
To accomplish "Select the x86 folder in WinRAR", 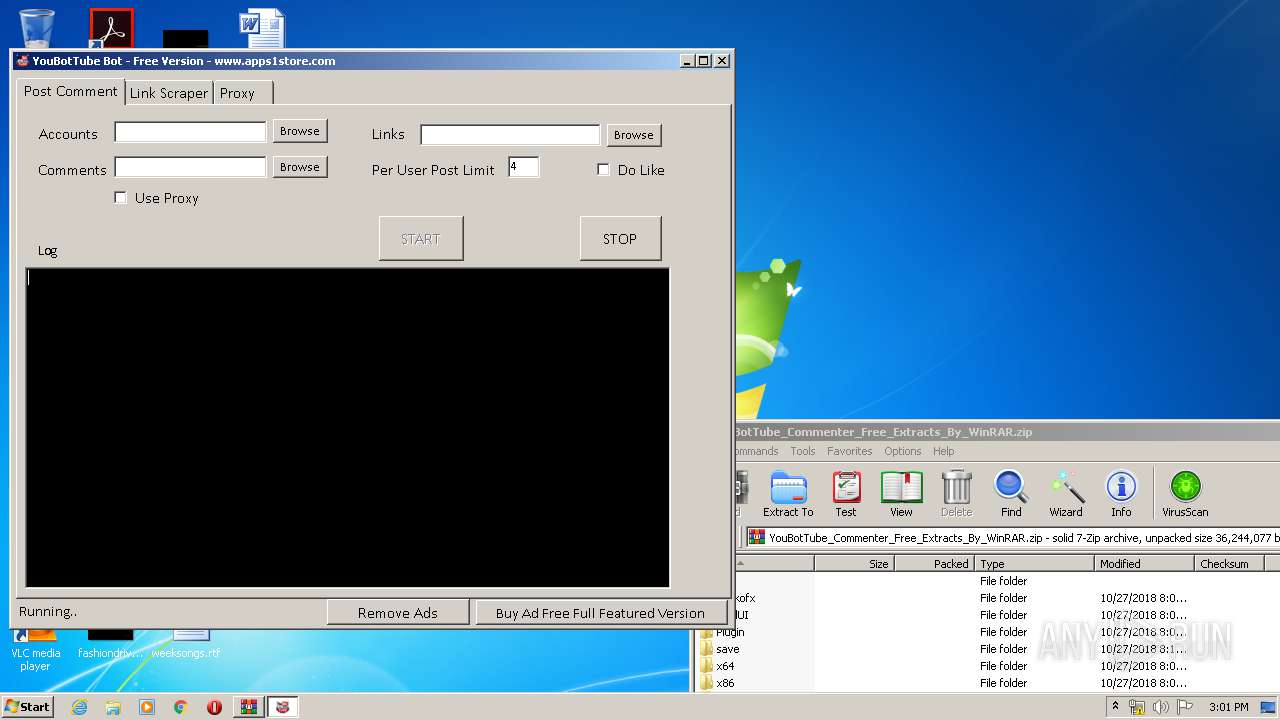I will coord(725,683).
